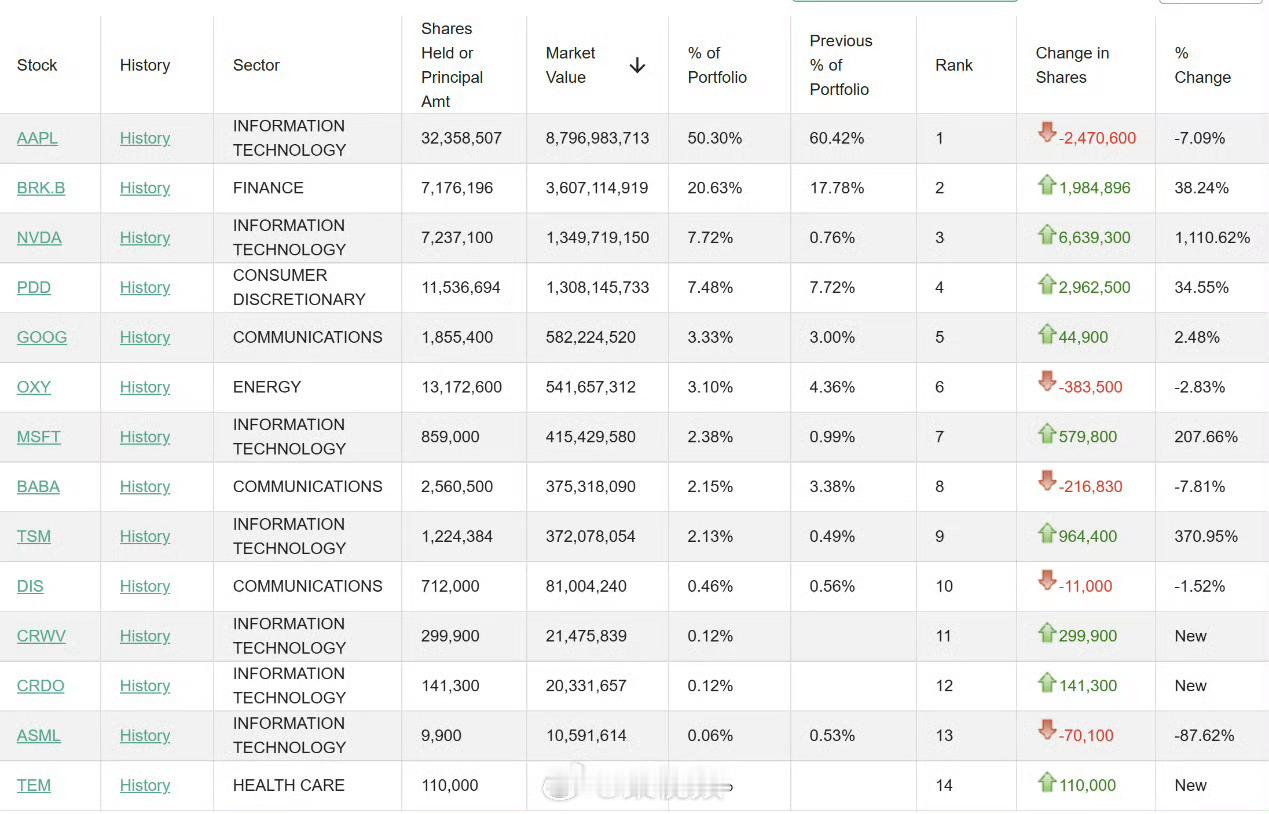The image size is (1269, 814).
Task: Open the PDD ticker link
Action: 34,287
